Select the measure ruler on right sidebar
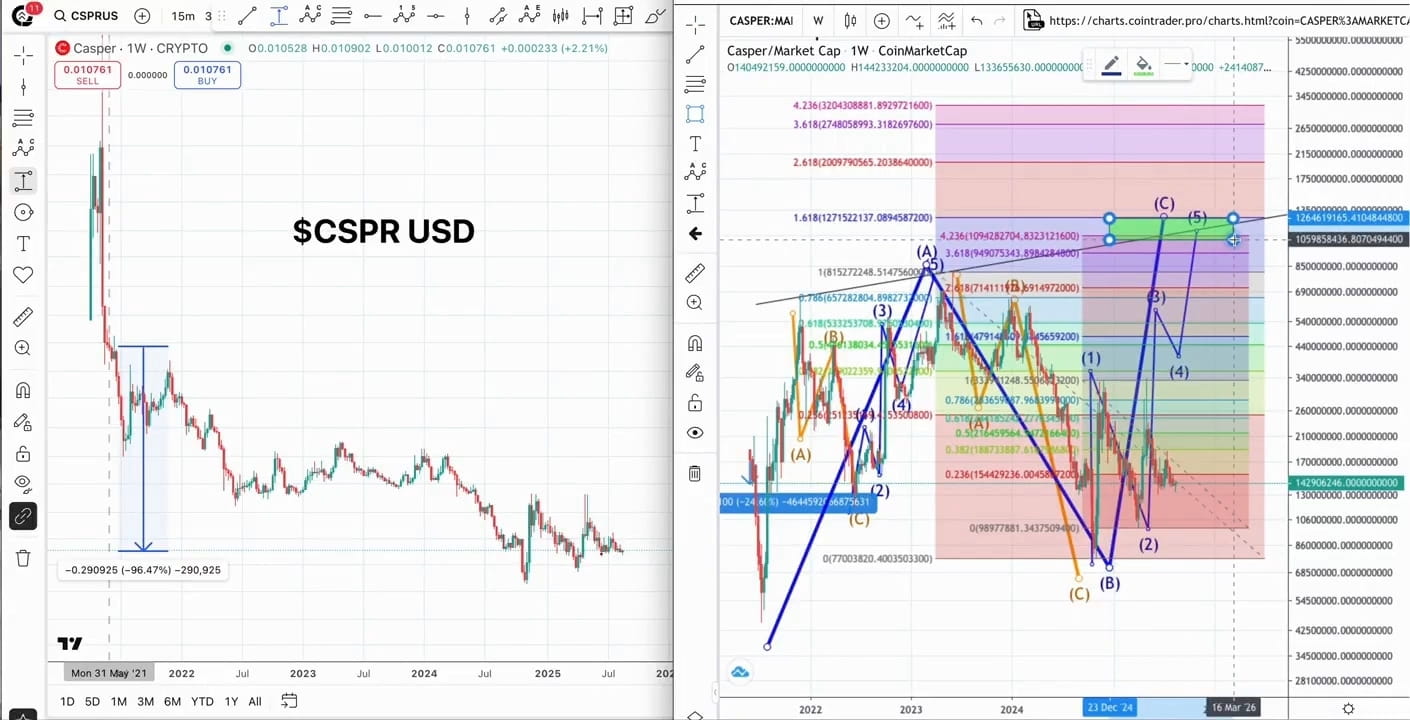 [695, 272]
